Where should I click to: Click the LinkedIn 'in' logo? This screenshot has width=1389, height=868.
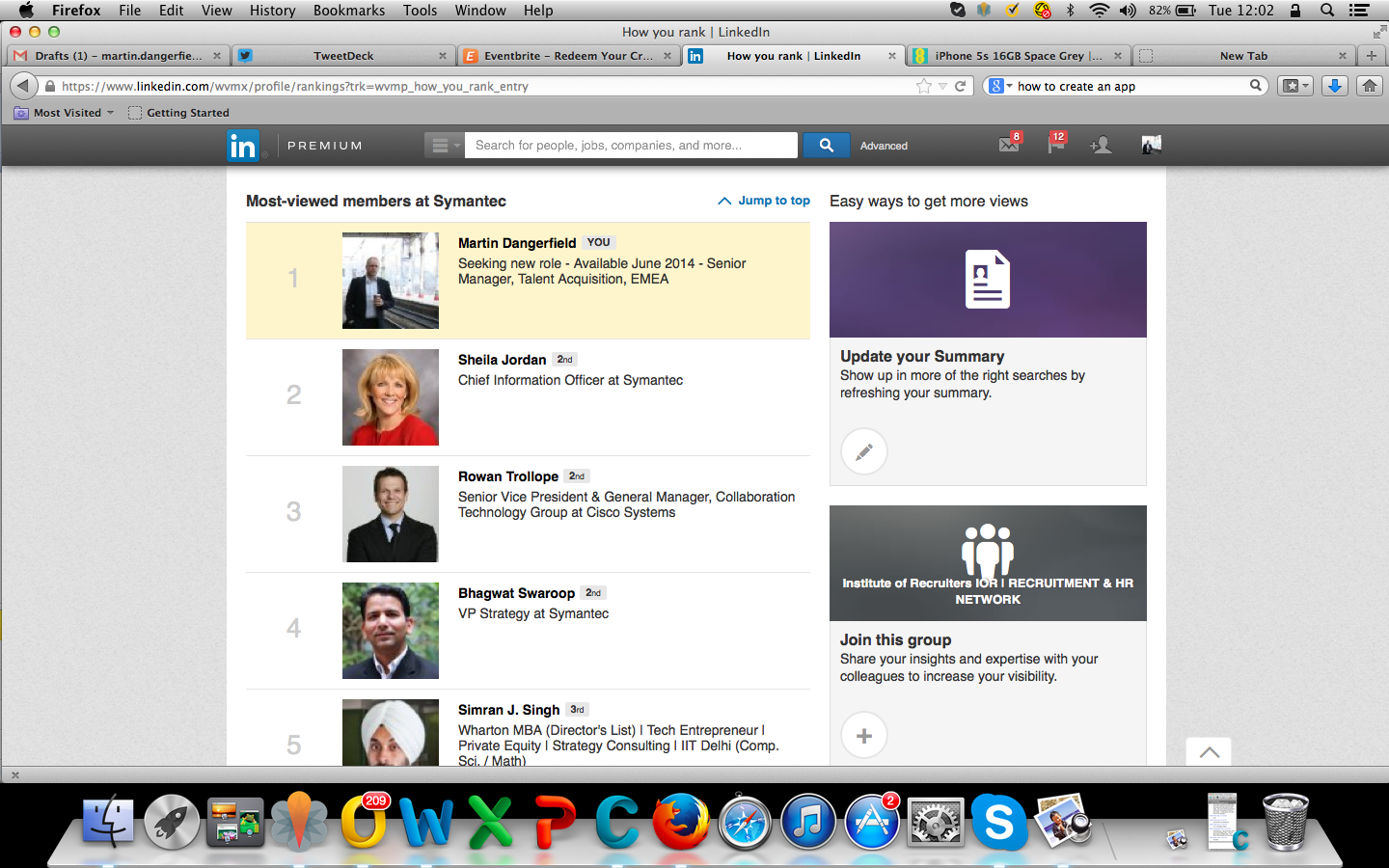pos(243,146)
